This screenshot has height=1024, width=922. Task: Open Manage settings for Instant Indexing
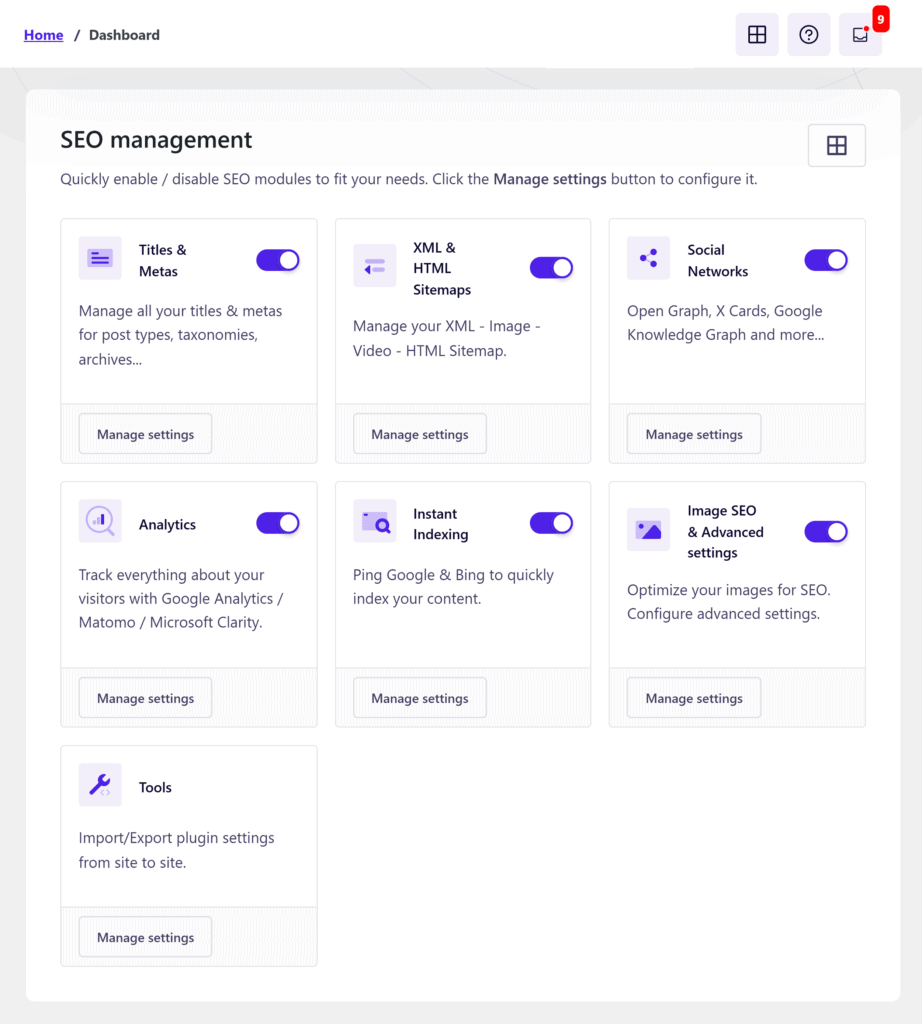pyautogui.click(x=419, y=697)
